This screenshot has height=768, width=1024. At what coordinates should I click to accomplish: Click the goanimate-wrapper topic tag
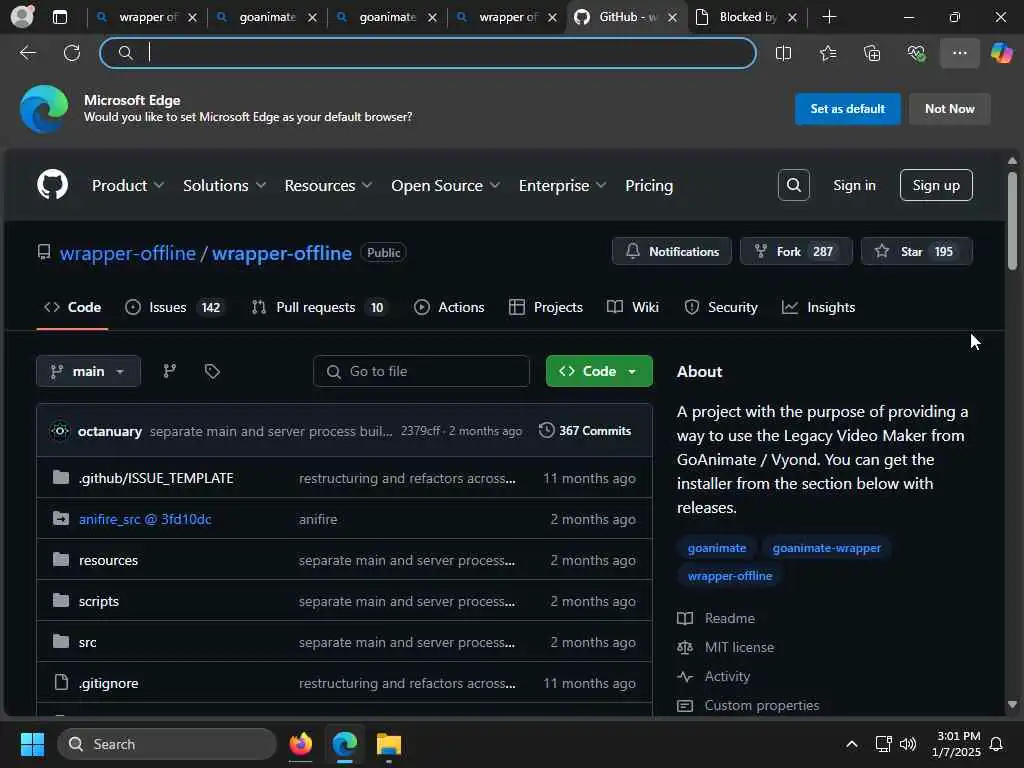(826, 547)
